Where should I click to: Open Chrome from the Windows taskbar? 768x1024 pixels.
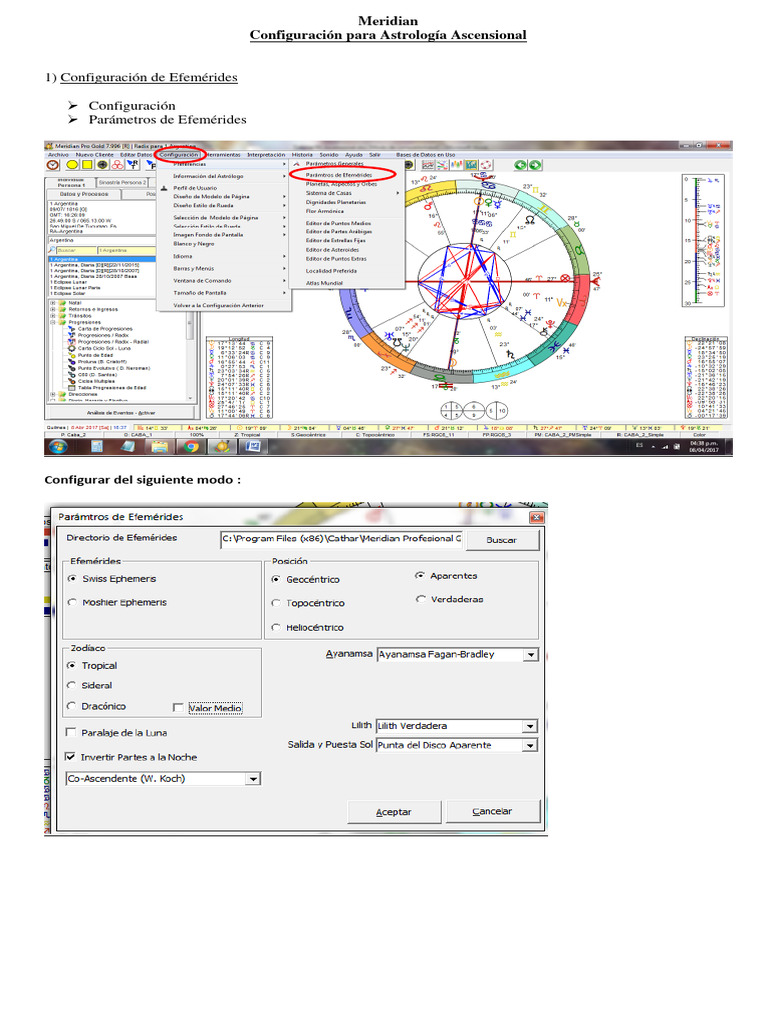[x=191, y=448]
